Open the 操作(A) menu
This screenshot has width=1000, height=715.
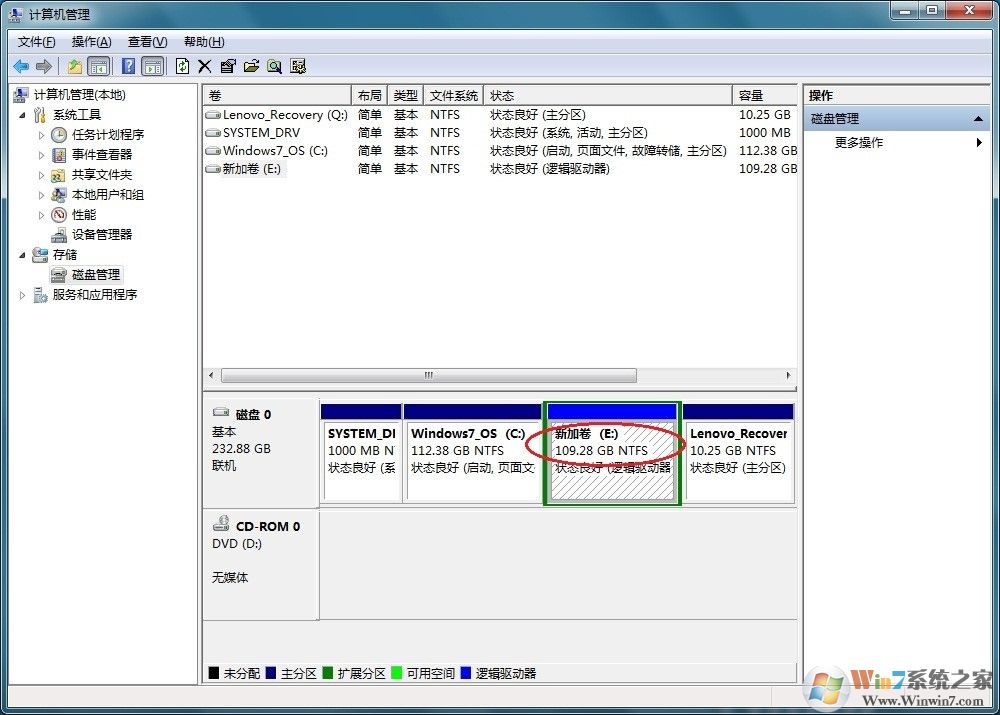(x=91, y=41)
